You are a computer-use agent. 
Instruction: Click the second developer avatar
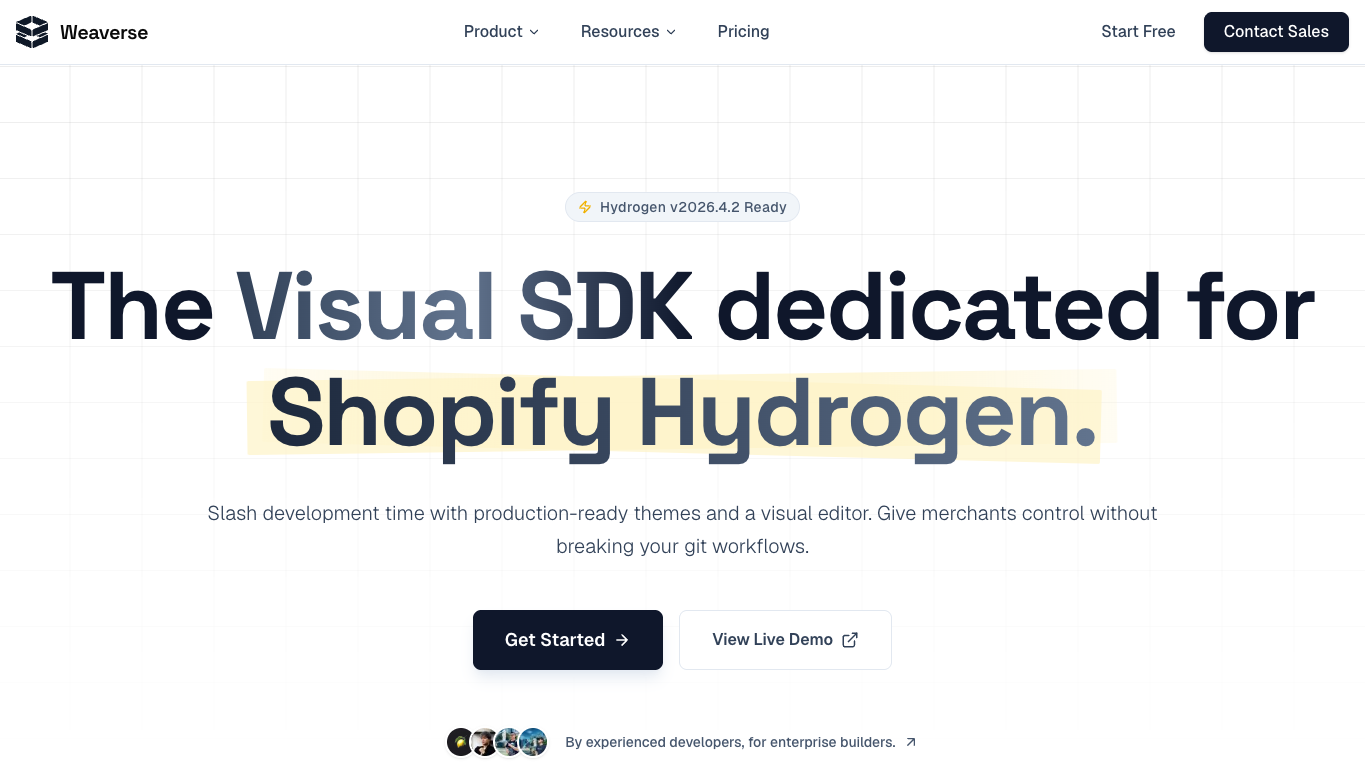[484, 742]
